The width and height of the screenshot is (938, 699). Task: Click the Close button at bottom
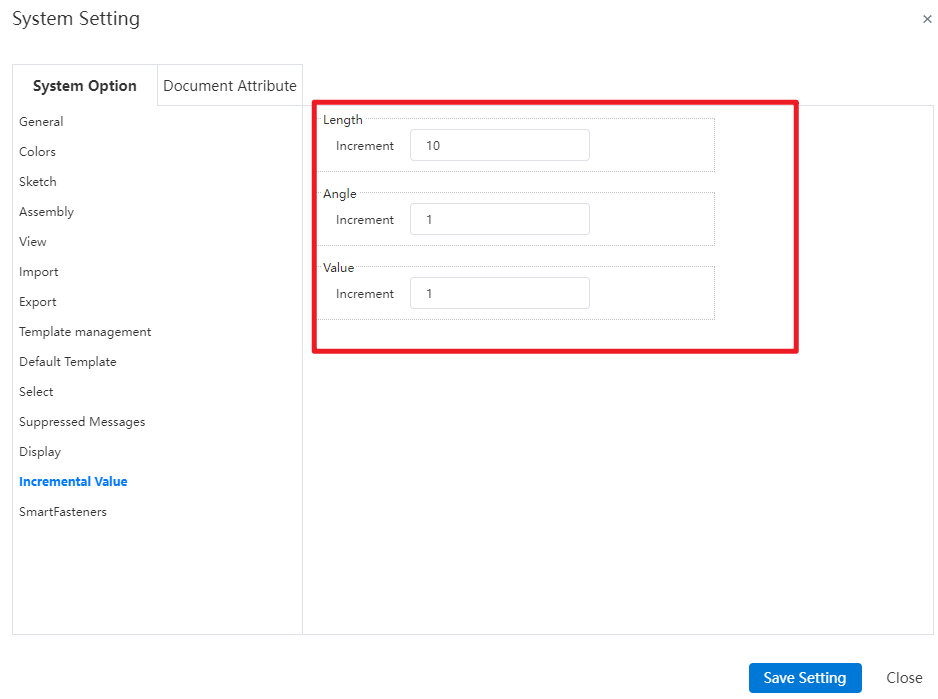click(x=904, y=677)
